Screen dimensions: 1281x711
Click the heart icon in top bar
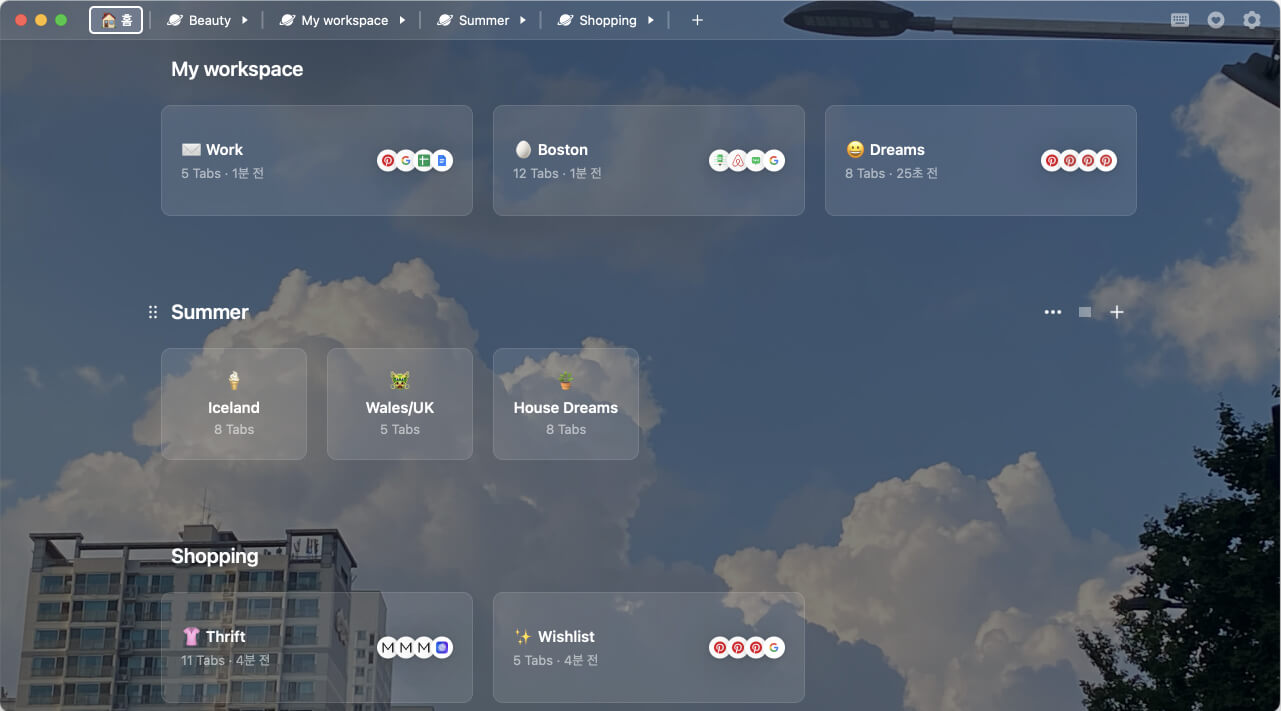point(1216,20)
